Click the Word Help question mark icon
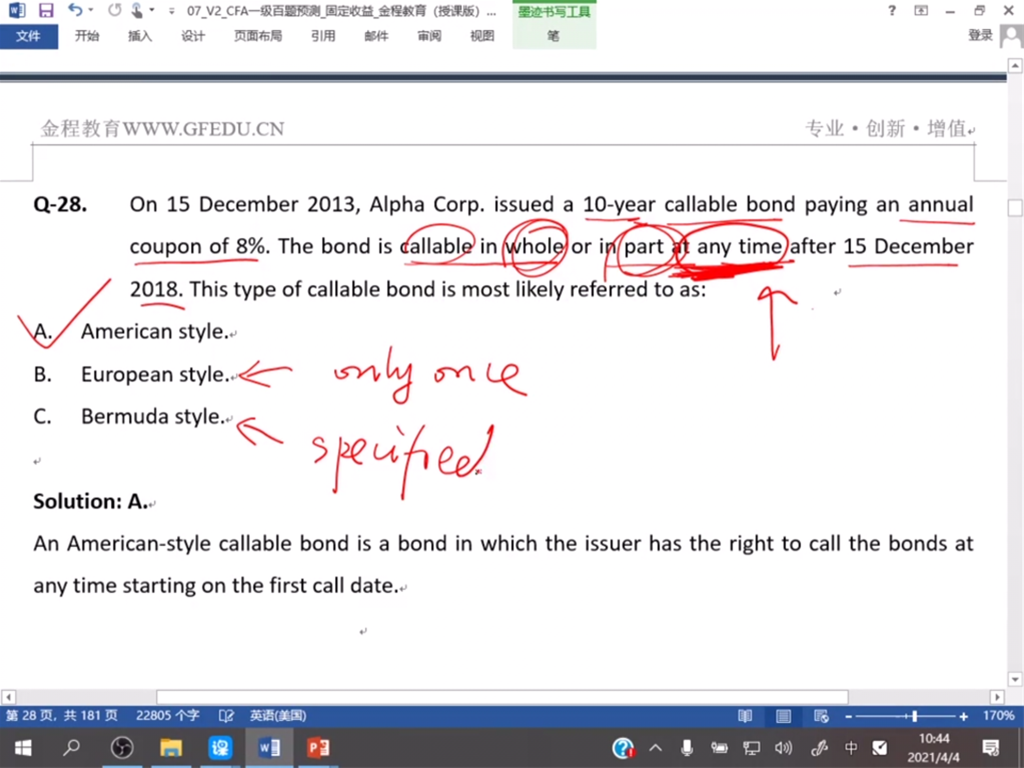Image resolution: width=1024 pixels, height=768 pixels. pyautogui.click(x=892, y=10)
